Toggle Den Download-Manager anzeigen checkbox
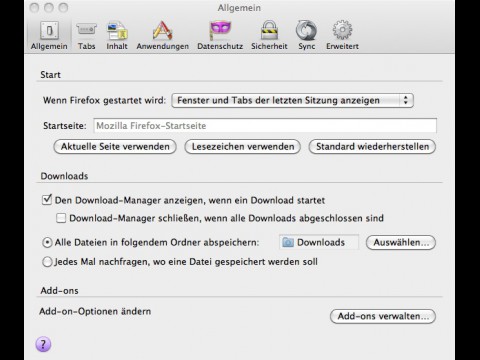 point(47,200)
